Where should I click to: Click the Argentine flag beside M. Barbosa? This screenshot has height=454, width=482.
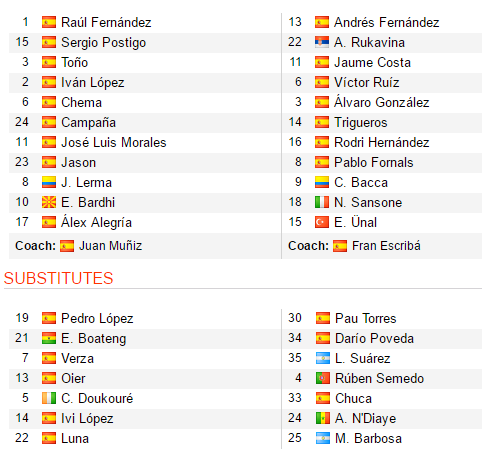(x=323, y=438)
